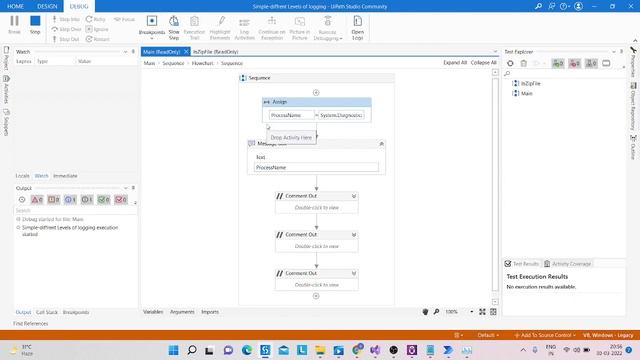
Task: Open the Breakpoints bottom panel tab
Action: point(76,312)
